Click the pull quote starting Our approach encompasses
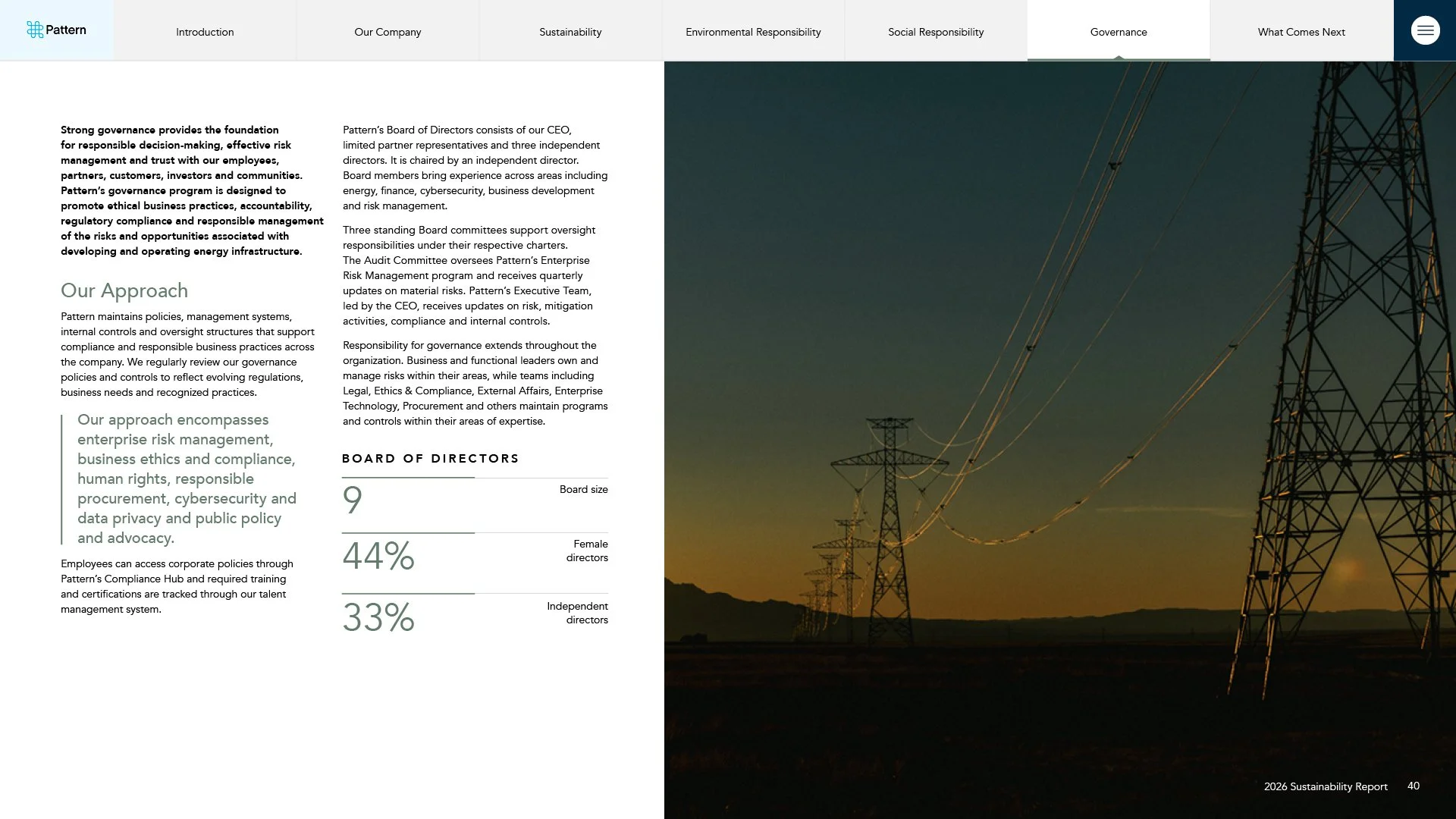The height and width of the screenshot is (819, 1456). [x=187, y=479]
